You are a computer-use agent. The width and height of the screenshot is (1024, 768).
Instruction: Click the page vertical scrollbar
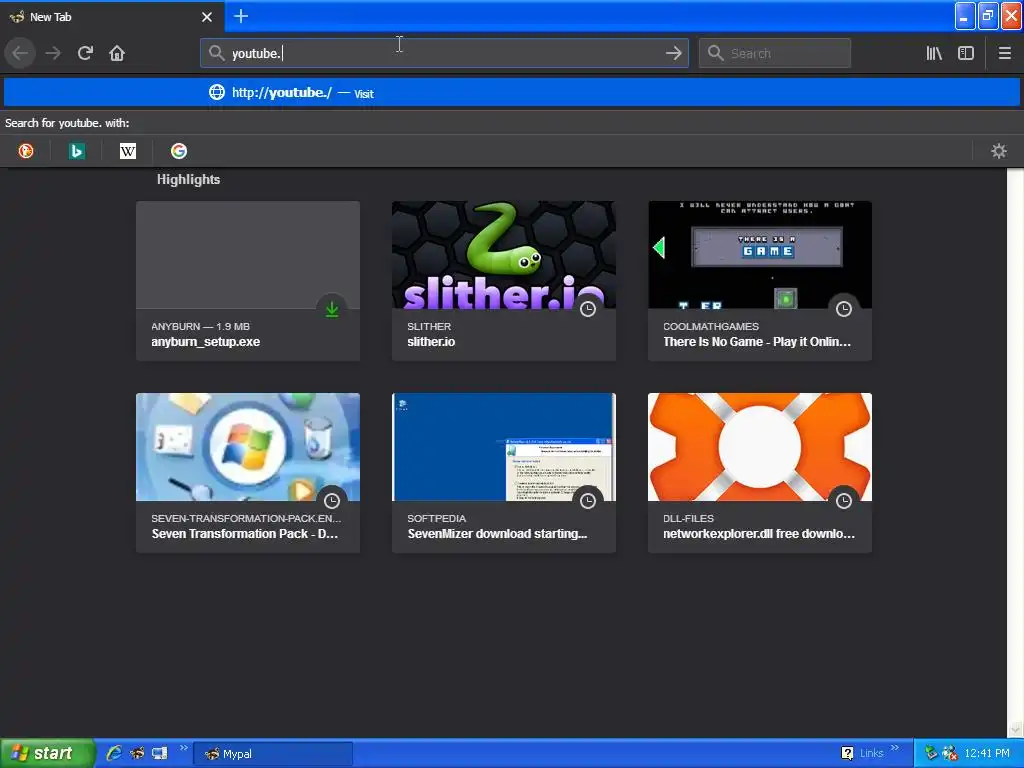(1015, 453)
